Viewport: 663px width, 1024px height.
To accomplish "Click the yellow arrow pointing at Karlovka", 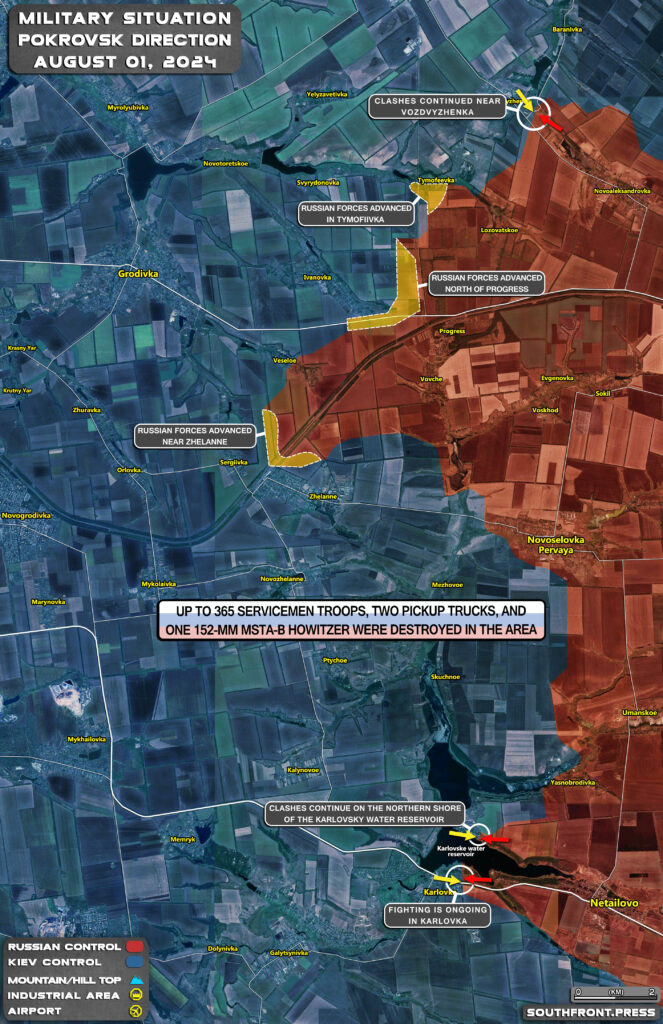I will (444, 878).
